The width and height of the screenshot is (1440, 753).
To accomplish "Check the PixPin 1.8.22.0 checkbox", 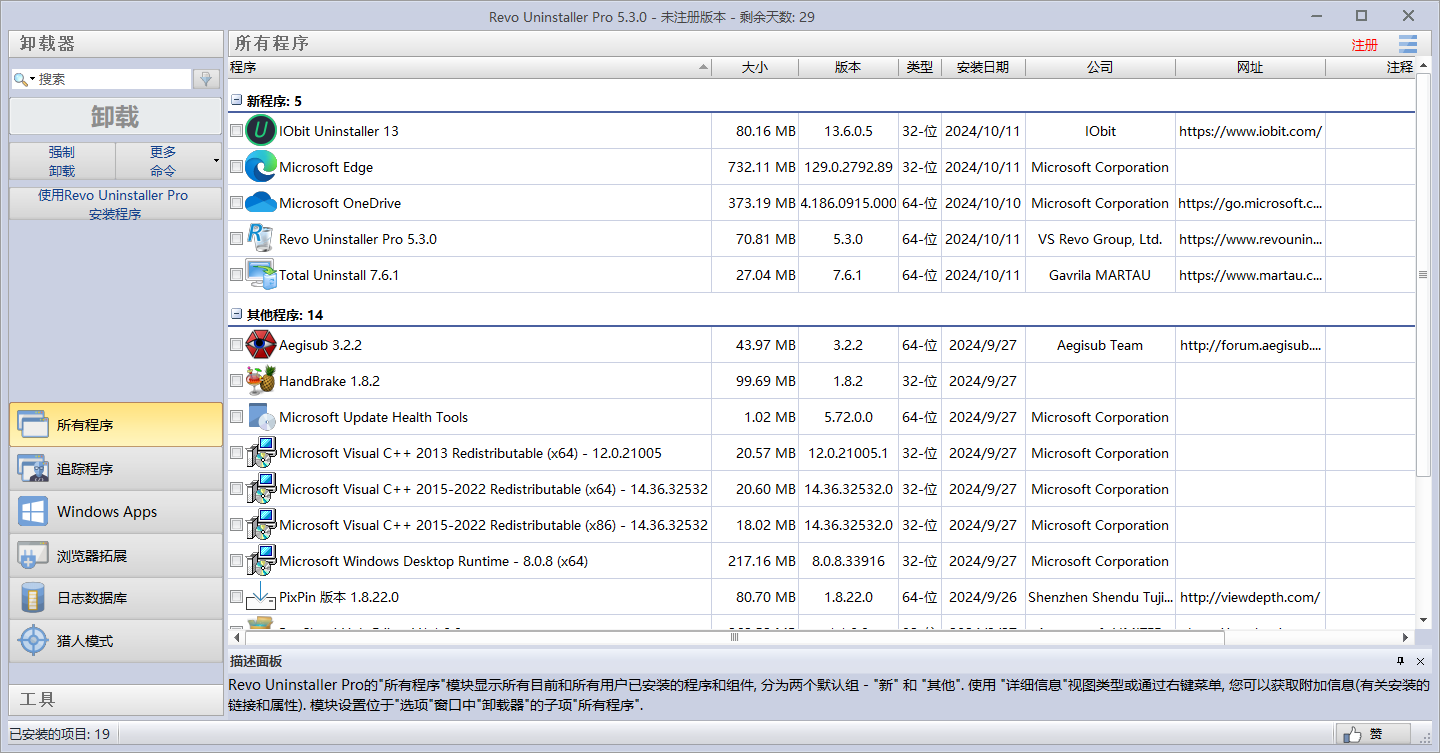I will coord(236,597).
